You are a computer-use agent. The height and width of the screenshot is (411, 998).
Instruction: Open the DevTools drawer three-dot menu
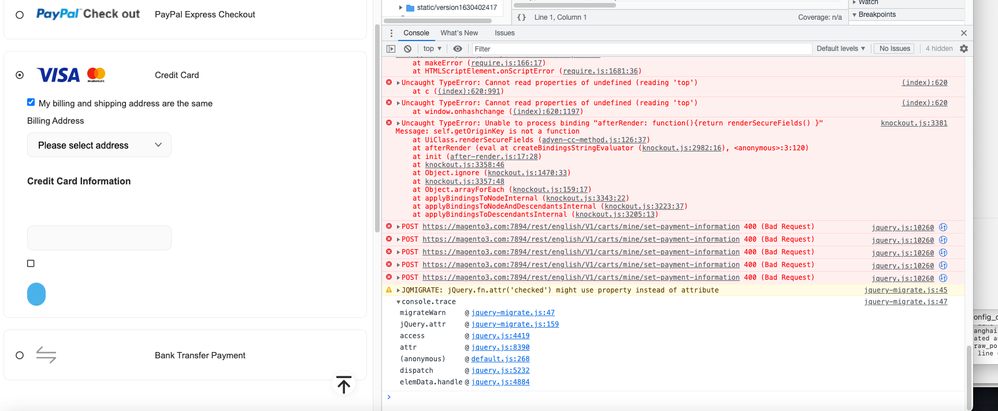tap(391, 33)
